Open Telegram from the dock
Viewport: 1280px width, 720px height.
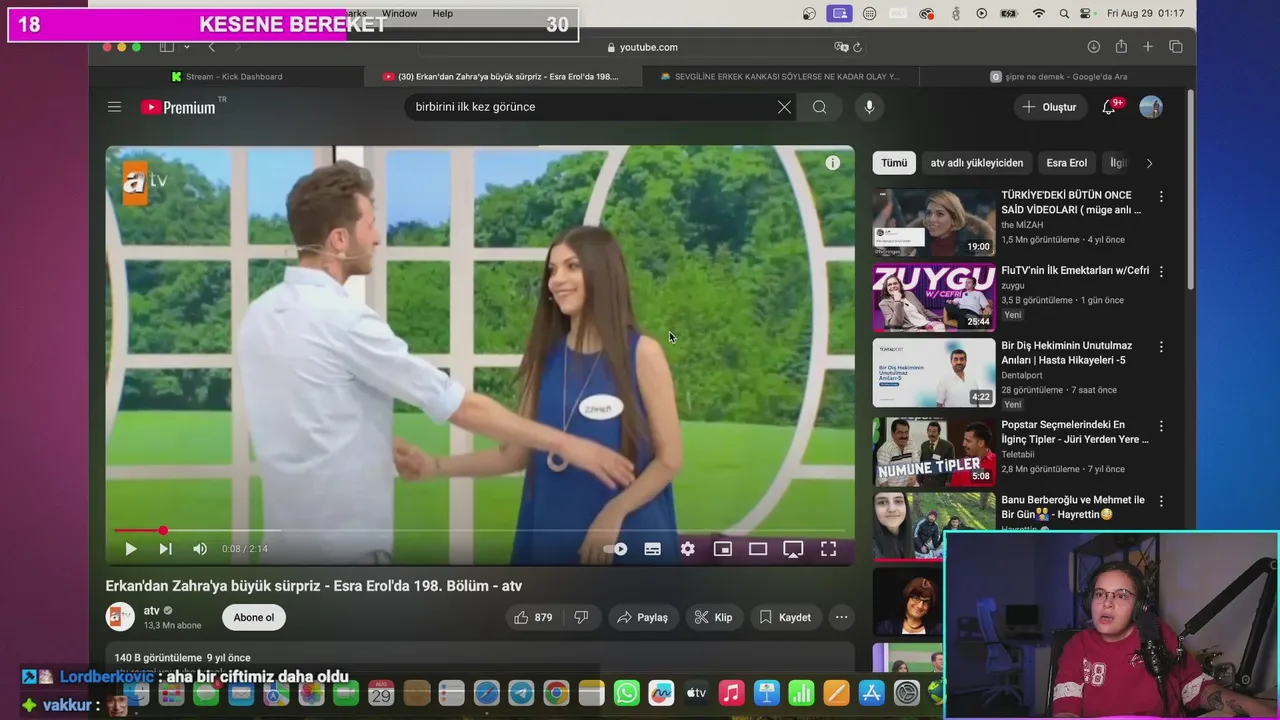pos(521,693)
